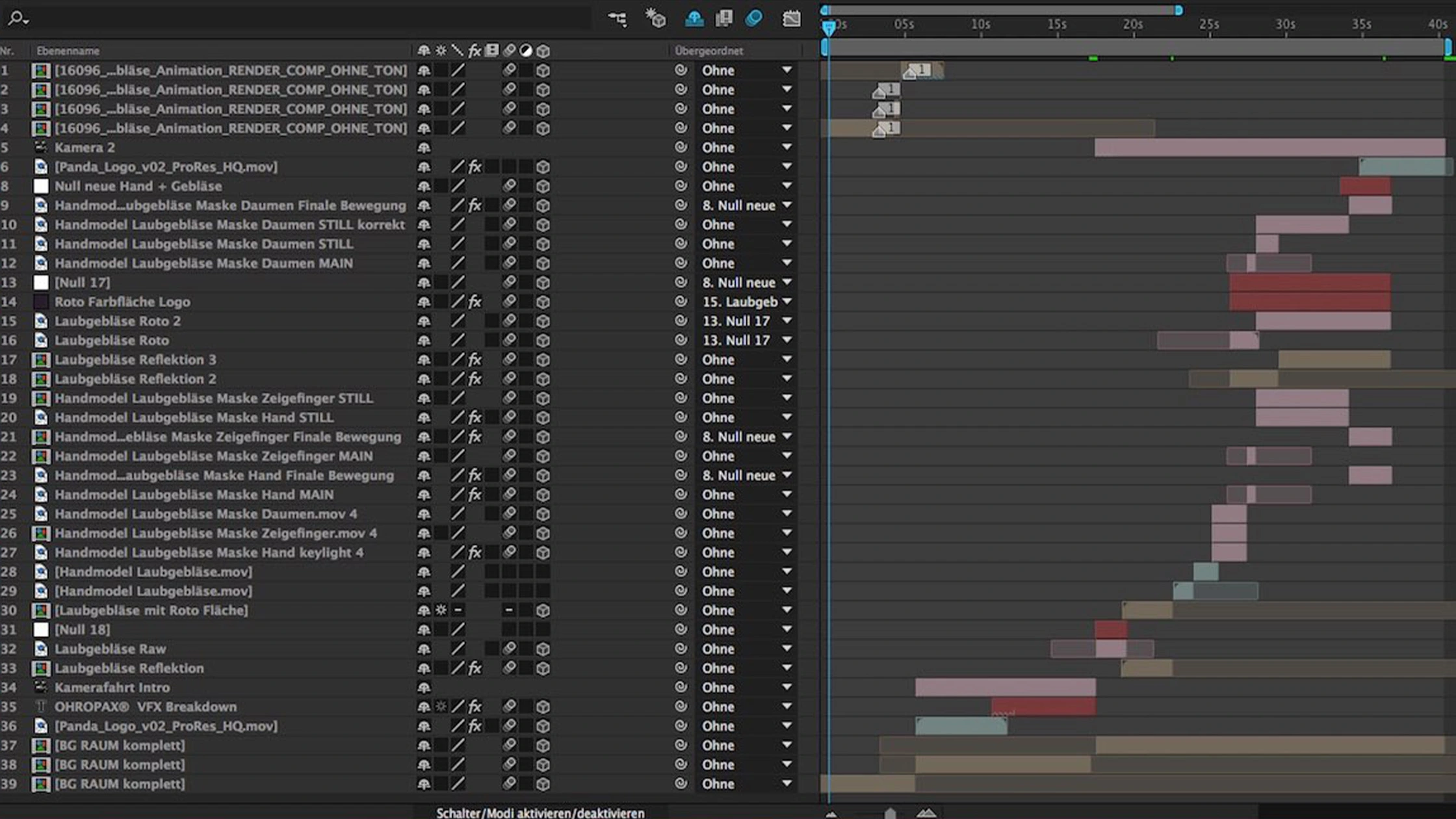Screen dimensions: 1456x819
Task: Select layer Null neue Hand + Gebläse
Action: tap(138, 186)
